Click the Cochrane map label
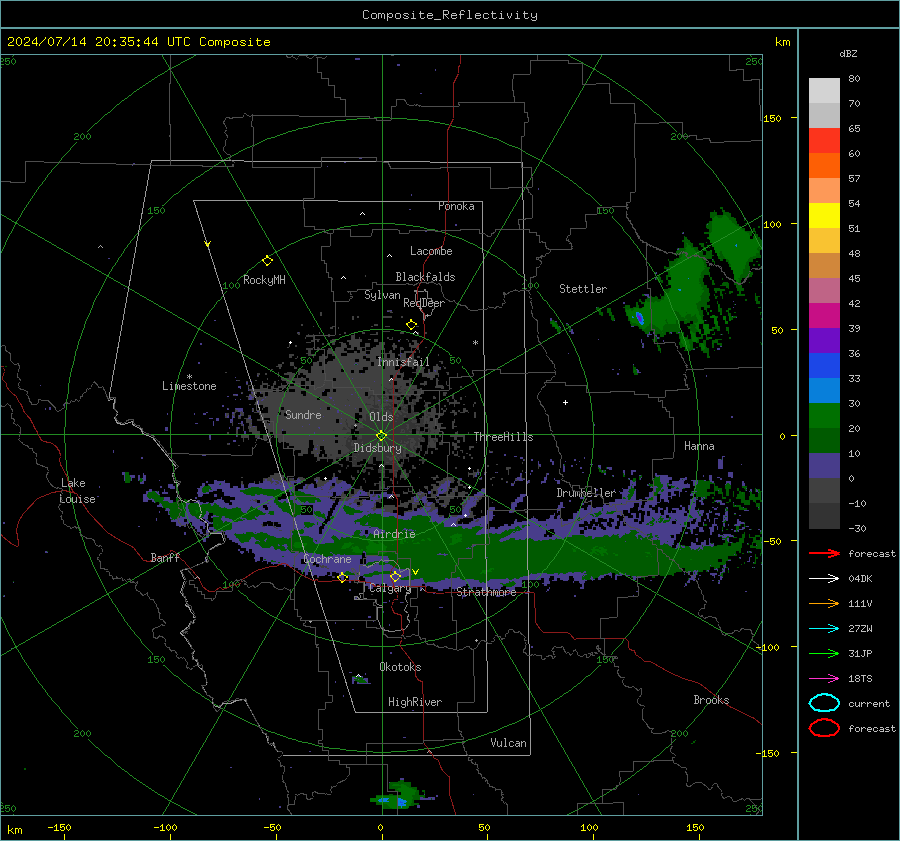 click(x=327, y=559)
